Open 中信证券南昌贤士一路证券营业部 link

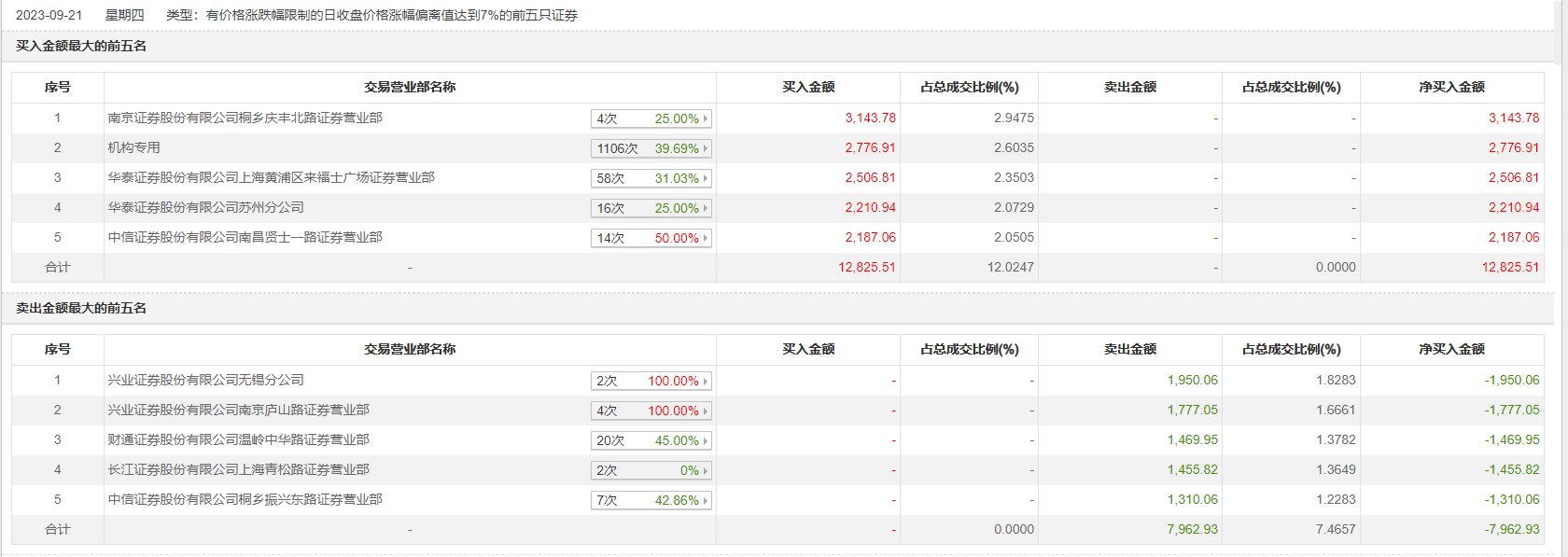[245, 237]
